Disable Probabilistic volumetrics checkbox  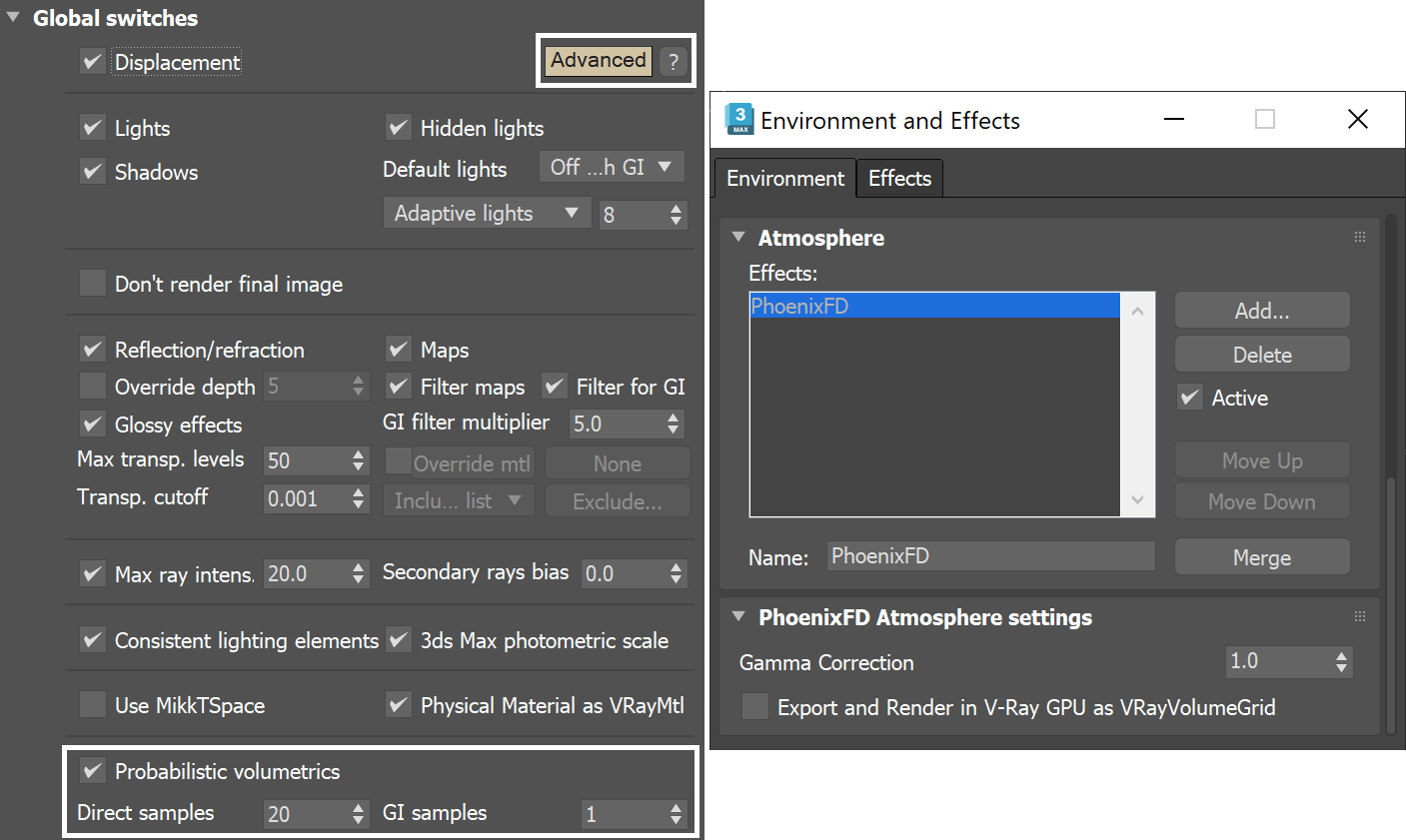click(x=92, y=771)
